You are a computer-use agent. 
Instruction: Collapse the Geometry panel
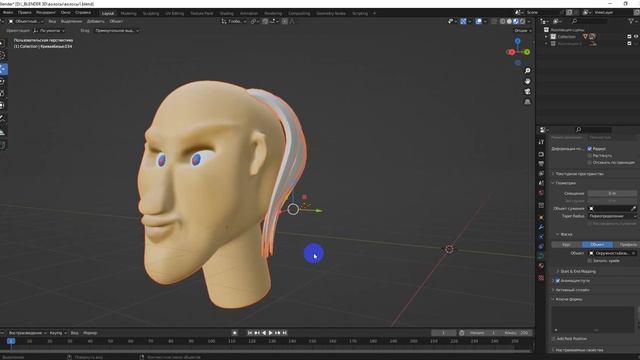point(564,183)
